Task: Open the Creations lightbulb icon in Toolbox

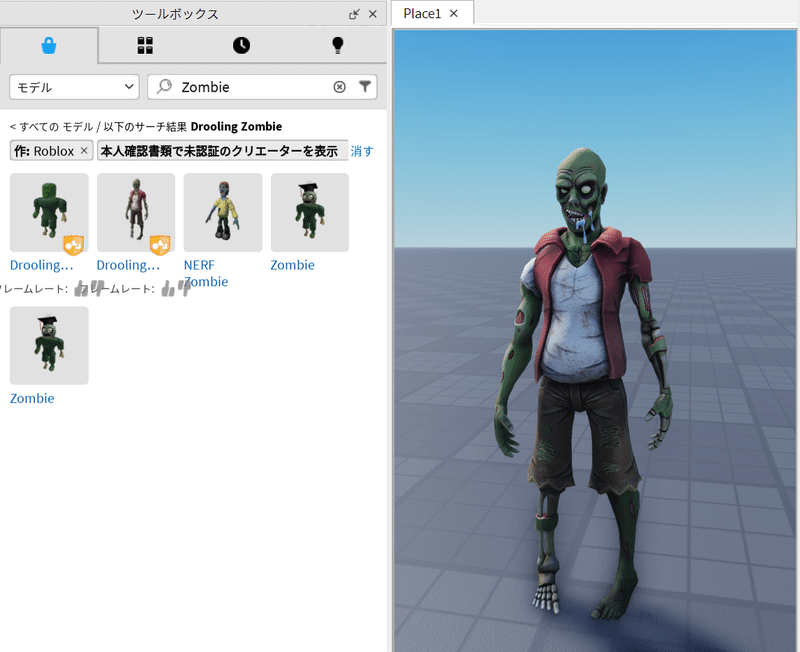Action: click(337, 45)
